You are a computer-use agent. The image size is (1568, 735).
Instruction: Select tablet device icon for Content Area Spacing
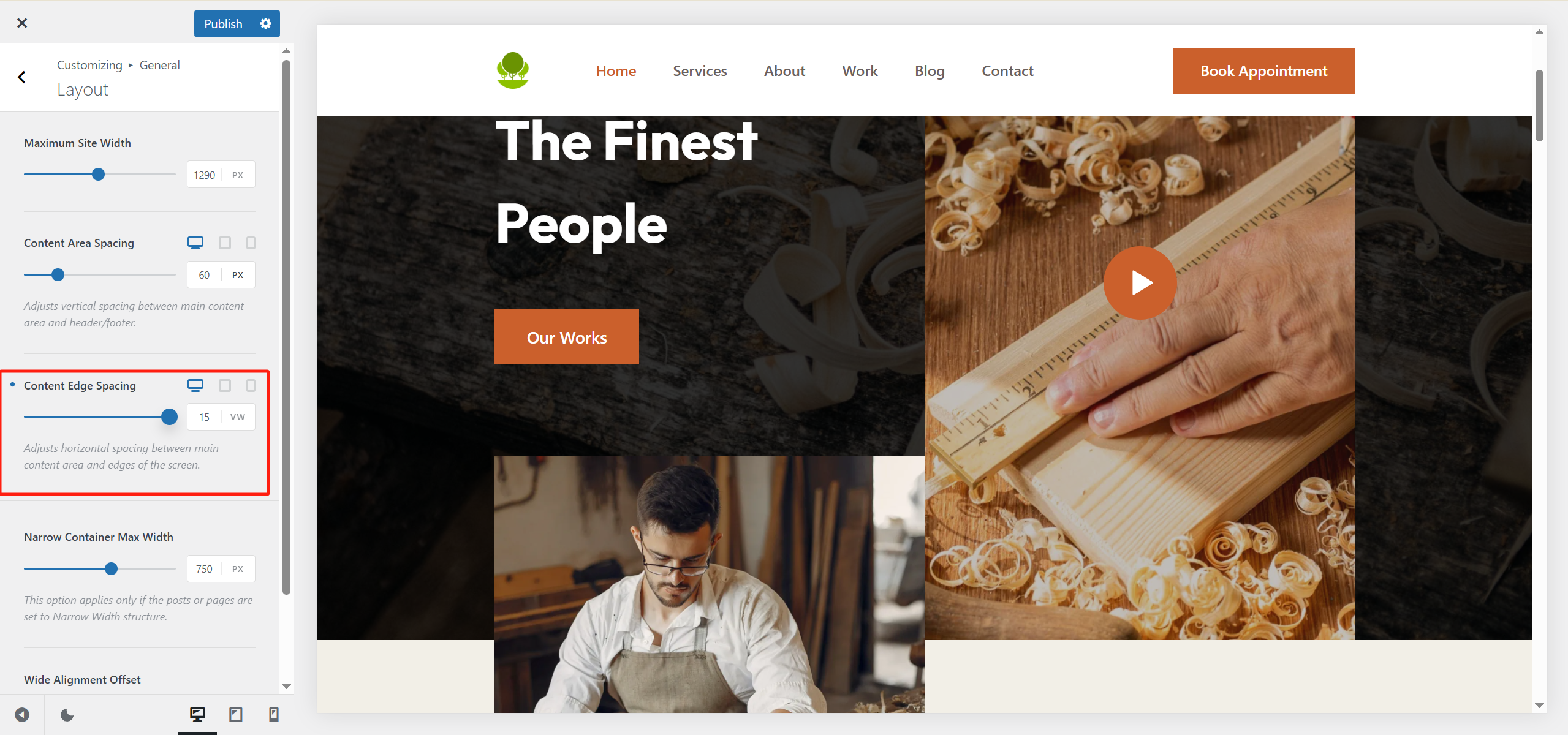point(225,243)
